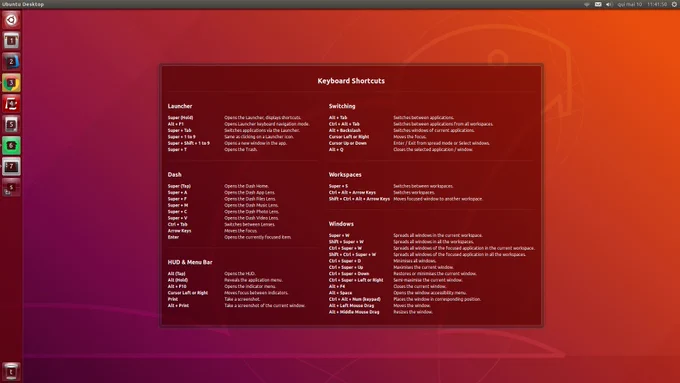Viewport: 680px width, 383px height.
Task: Open the terminal launcher item numbered 7
Action: pyautogui.click(x=11, y=167)
